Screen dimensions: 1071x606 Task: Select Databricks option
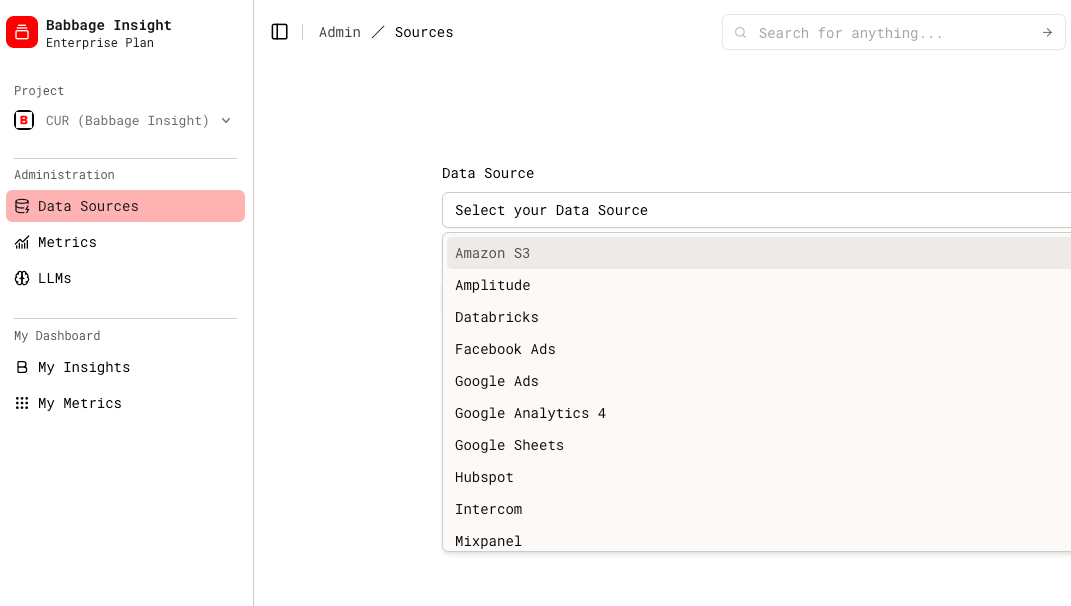tap(759, 318)
